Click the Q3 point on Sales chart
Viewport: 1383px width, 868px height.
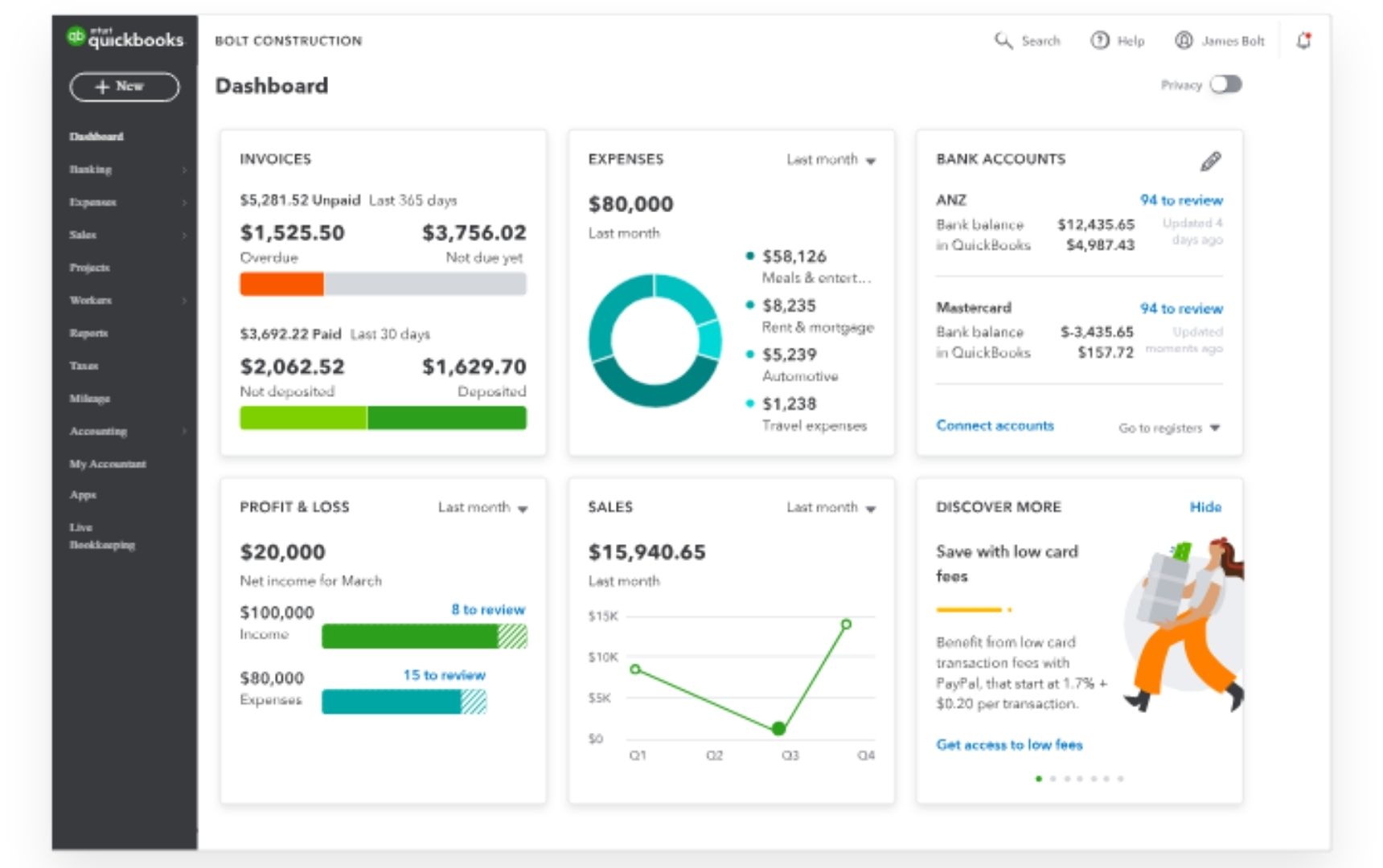click(778, 729)
